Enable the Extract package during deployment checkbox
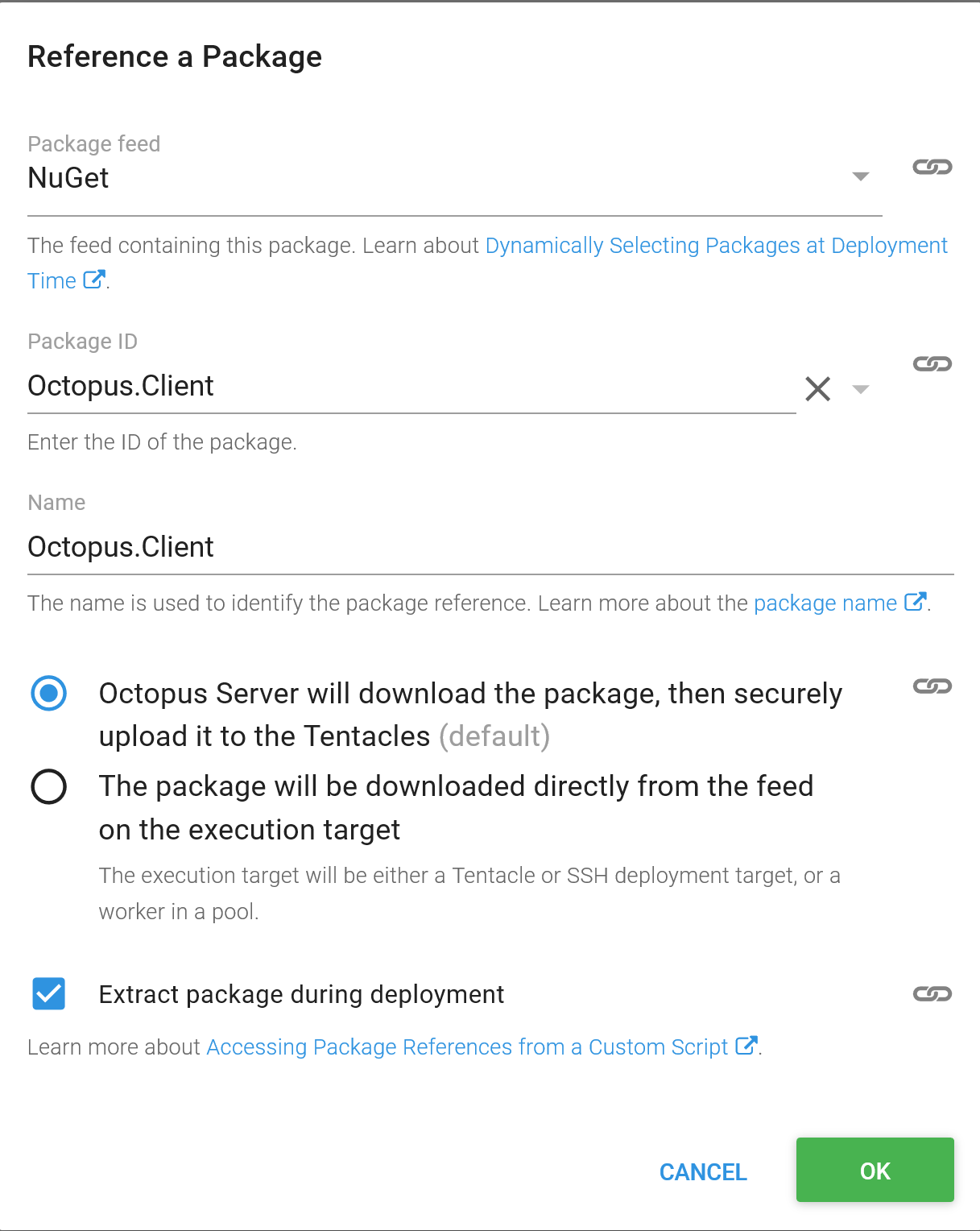This screenshot has height=1231, width=980. [x=48, y=993]
